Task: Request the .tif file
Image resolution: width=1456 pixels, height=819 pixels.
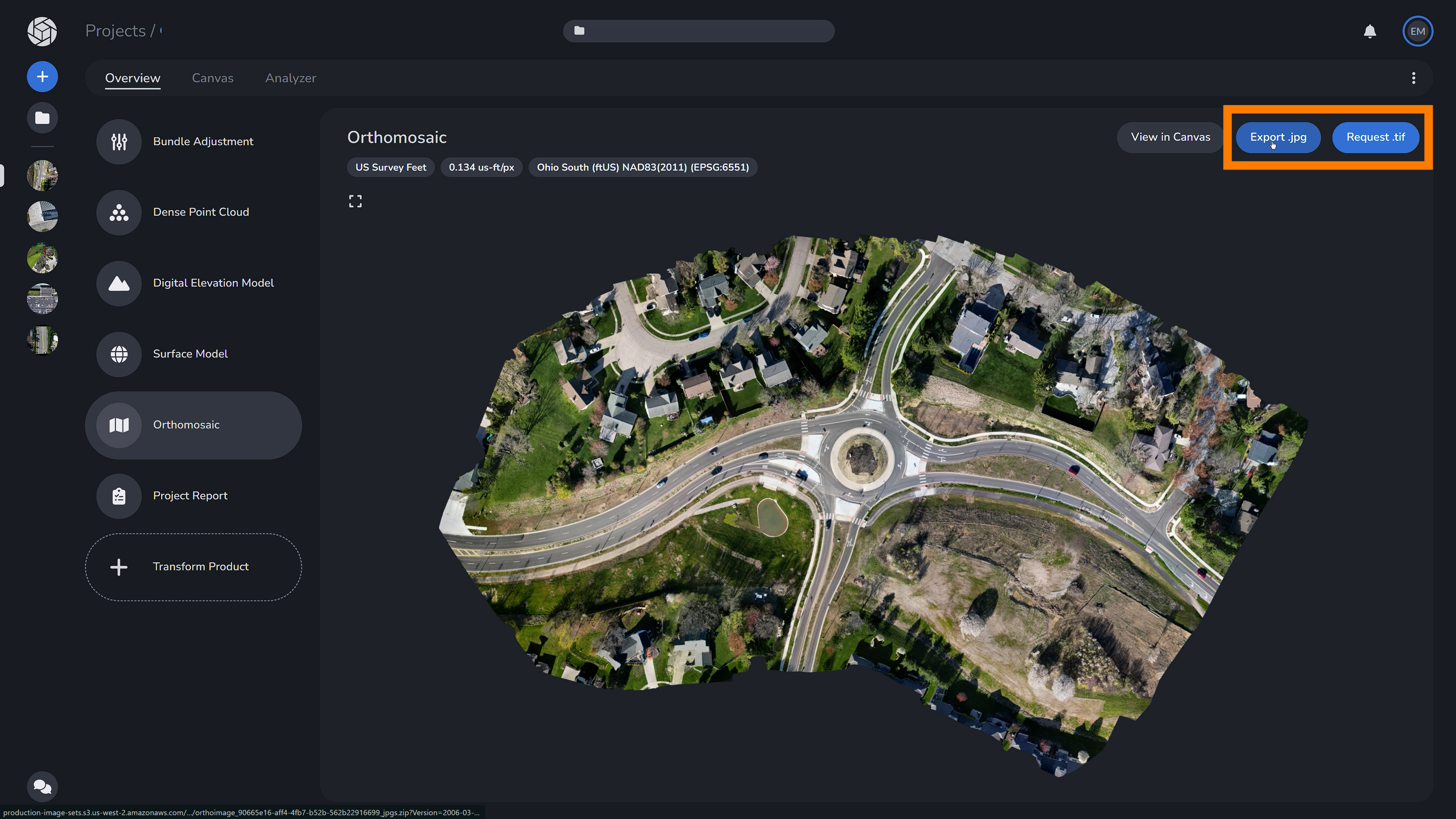Action: click(1375, 137)
